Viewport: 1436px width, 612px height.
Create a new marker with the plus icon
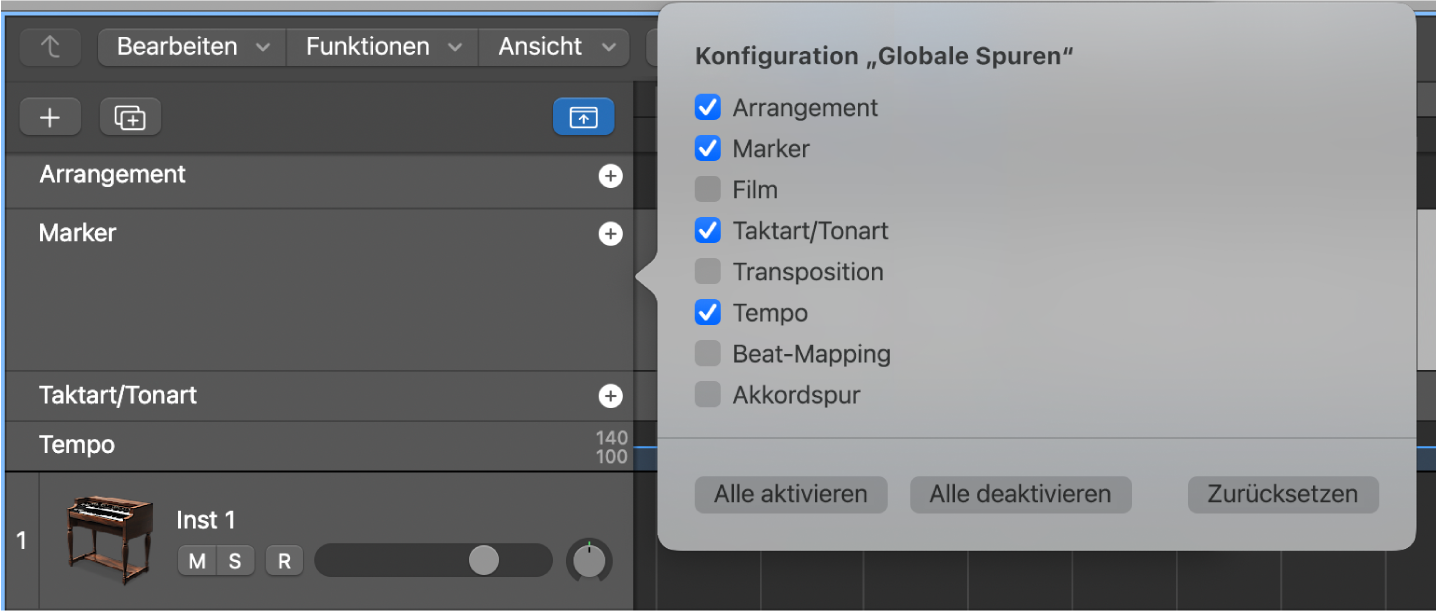[x=610, y=233]
